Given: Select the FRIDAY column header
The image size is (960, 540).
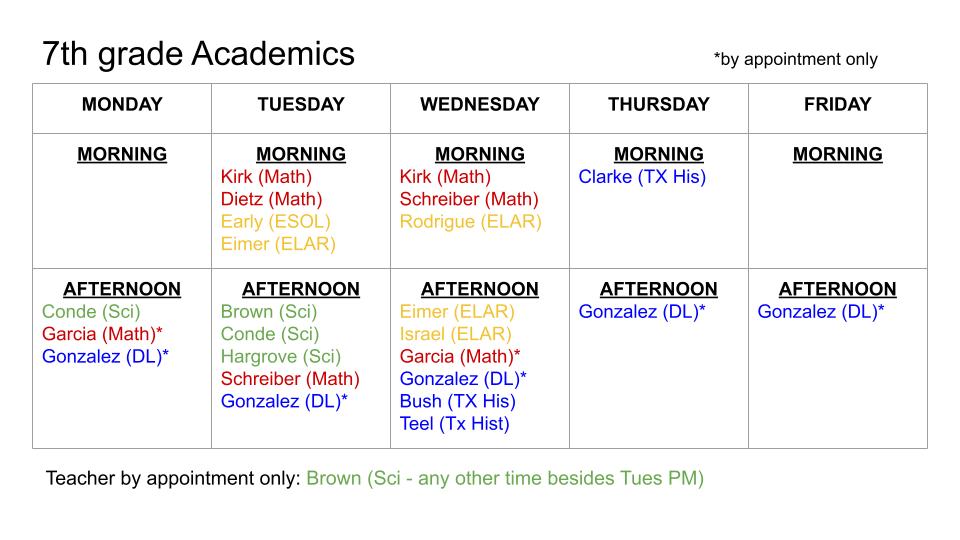Looking at the screenshot, I should coord(837,104).
